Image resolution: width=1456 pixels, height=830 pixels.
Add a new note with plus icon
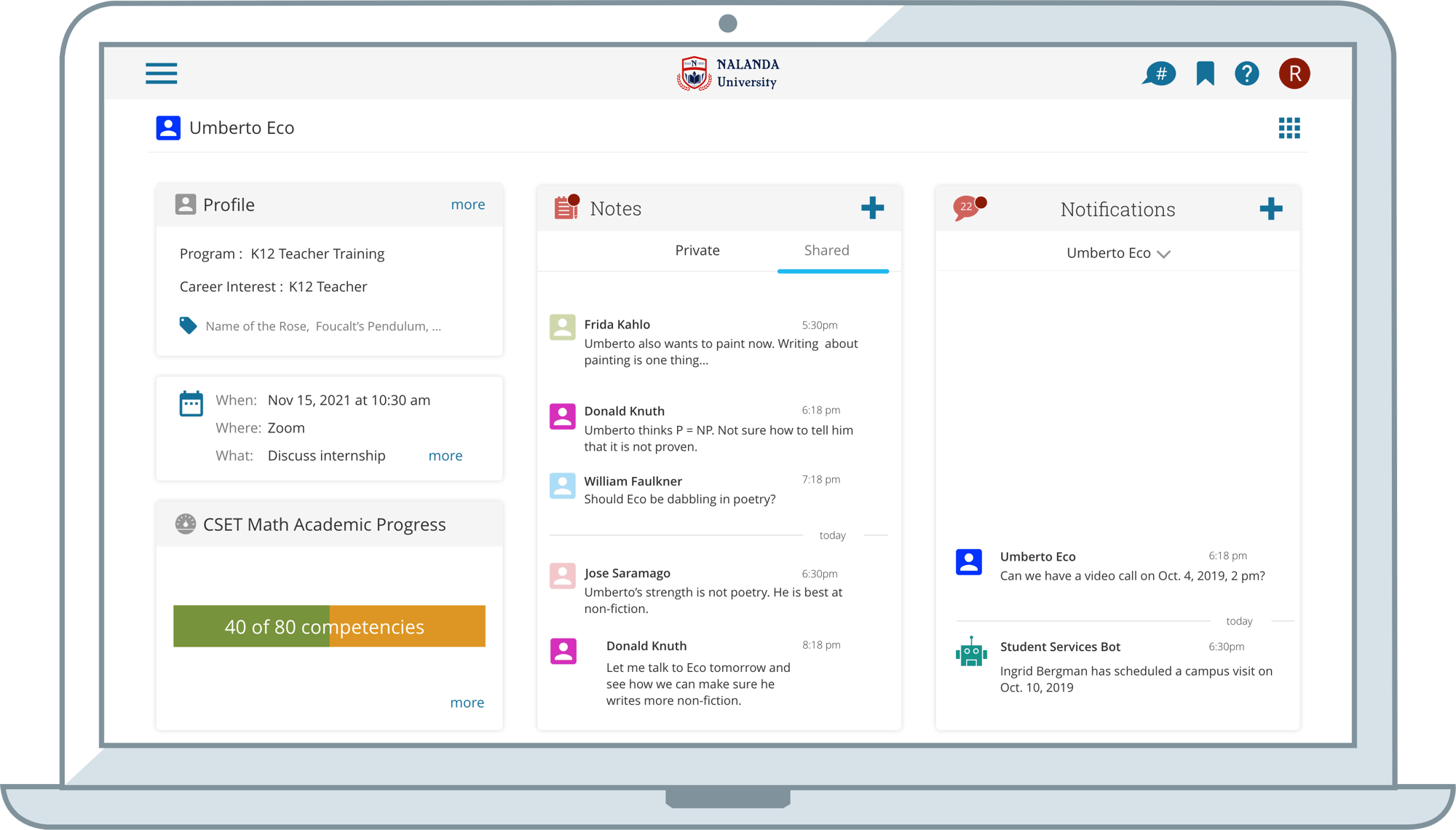872,208
